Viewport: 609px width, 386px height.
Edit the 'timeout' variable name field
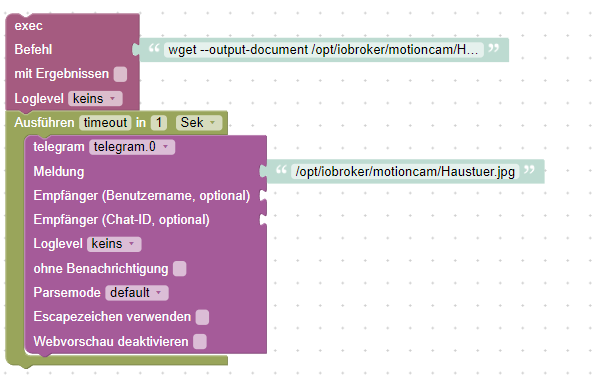[x=105, y=123]
